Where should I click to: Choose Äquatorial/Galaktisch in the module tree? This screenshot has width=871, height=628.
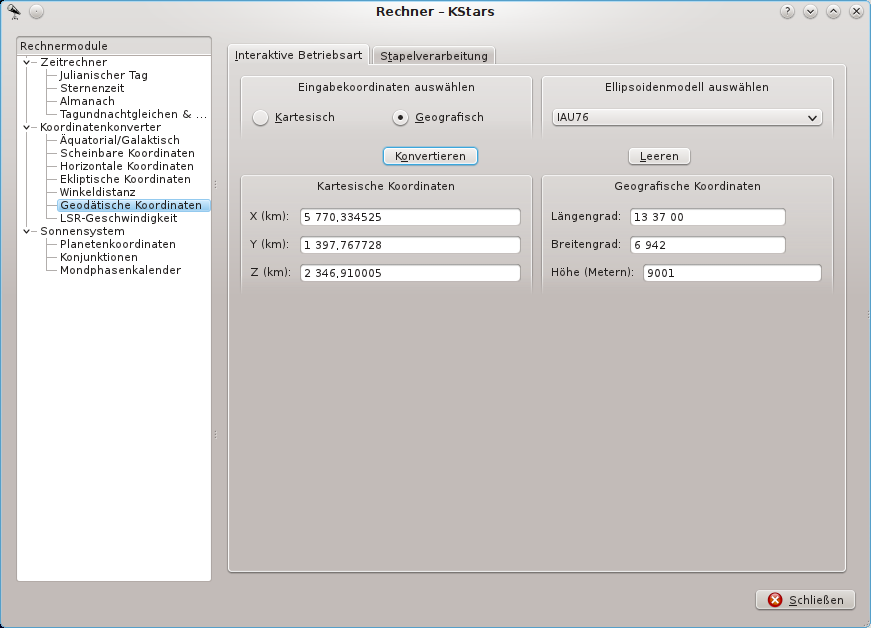(x=119, y=140)
